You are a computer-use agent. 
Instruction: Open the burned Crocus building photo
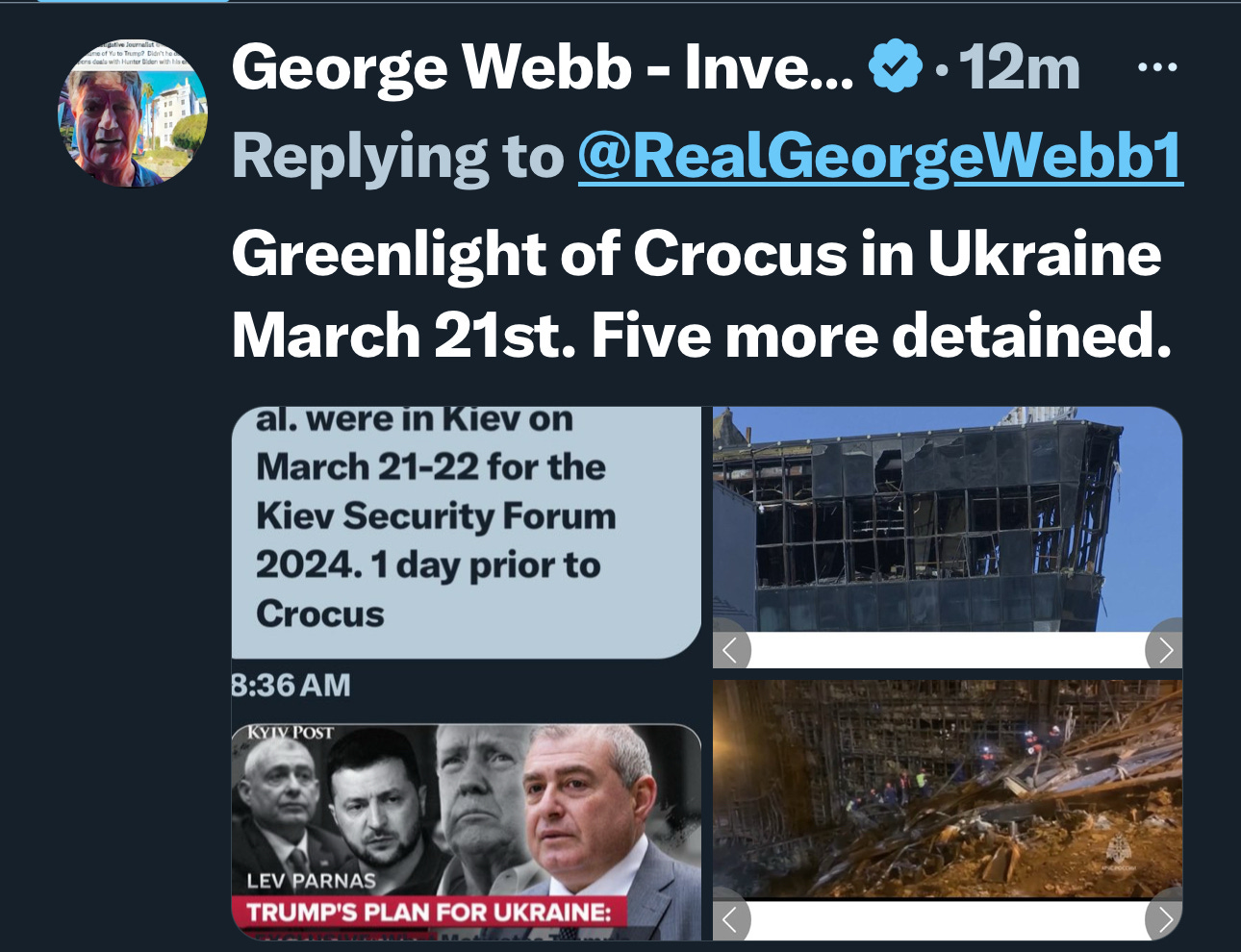click(948, 519)
